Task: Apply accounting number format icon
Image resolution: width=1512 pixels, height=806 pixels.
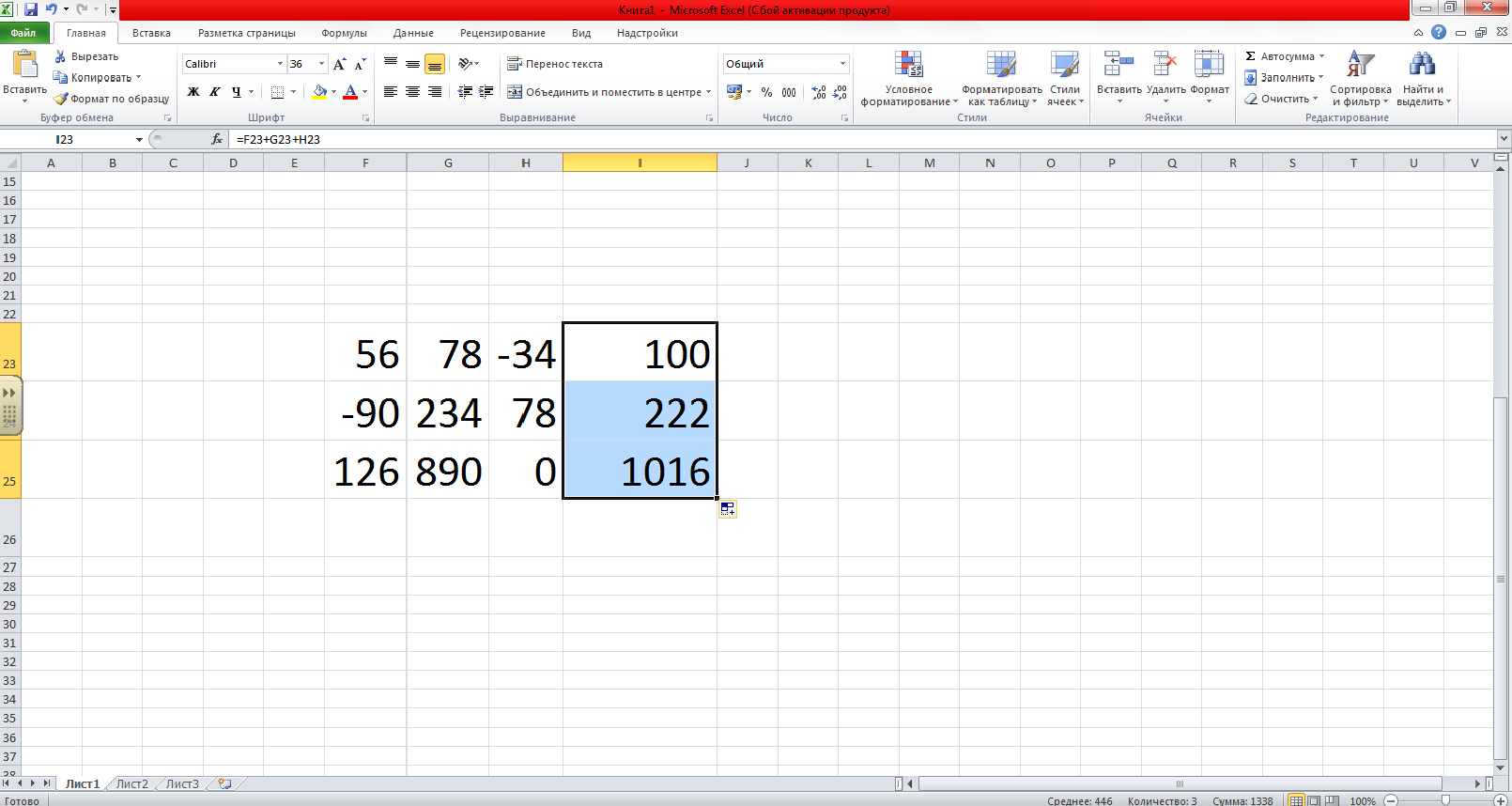Action: point(734,92)
